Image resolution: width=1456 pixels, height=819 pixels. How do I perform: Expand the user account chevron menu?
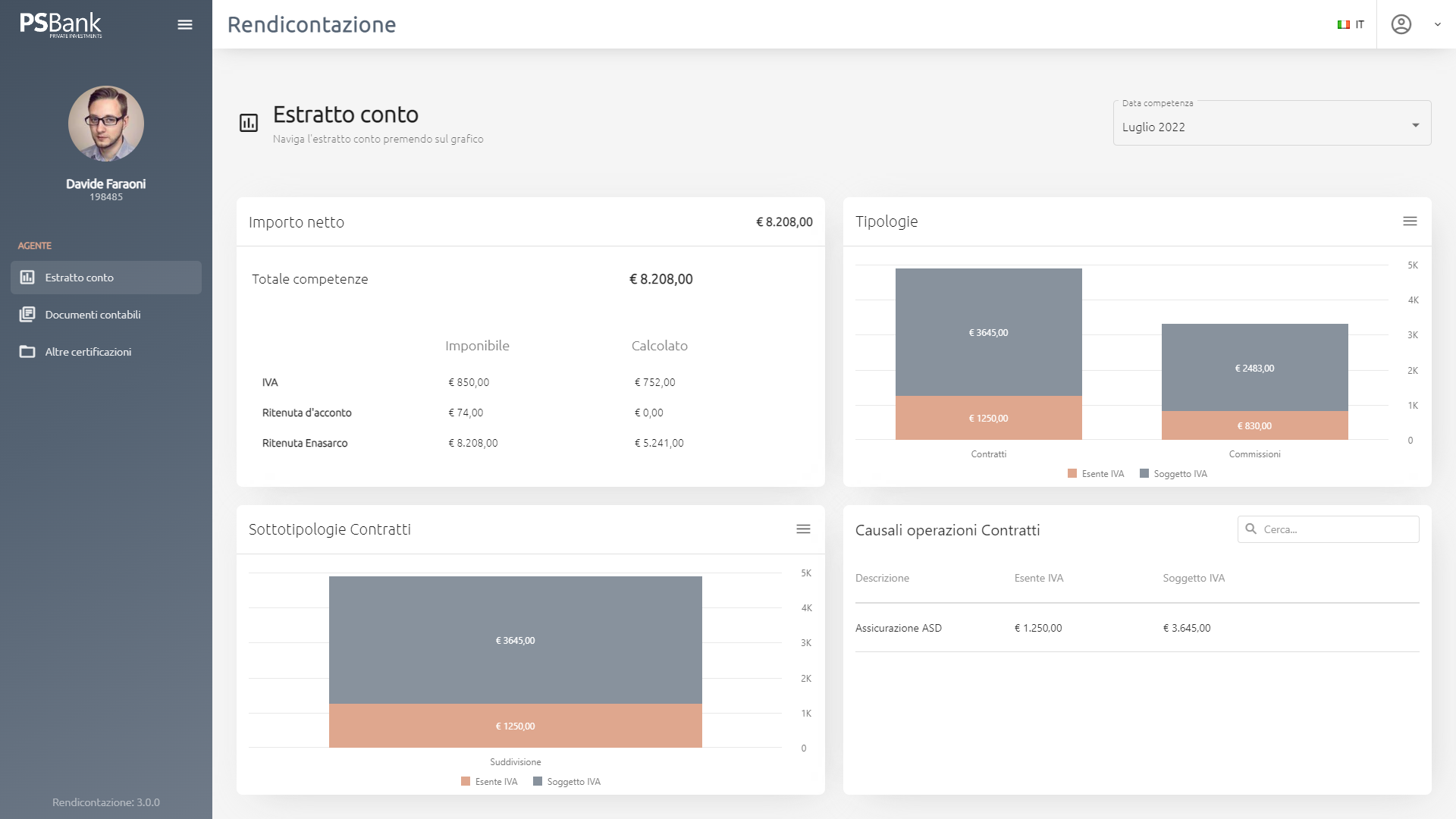pyautogui.click(x=1437, y=24)
